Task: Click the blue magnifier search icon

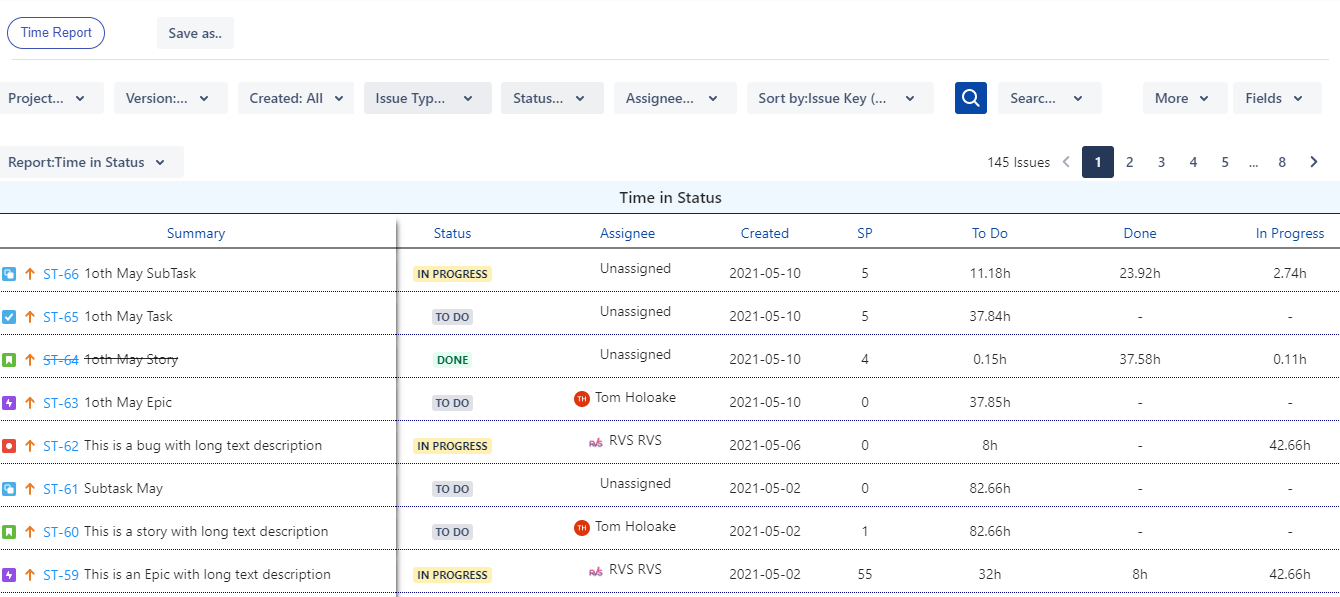Action: (971, 98)
